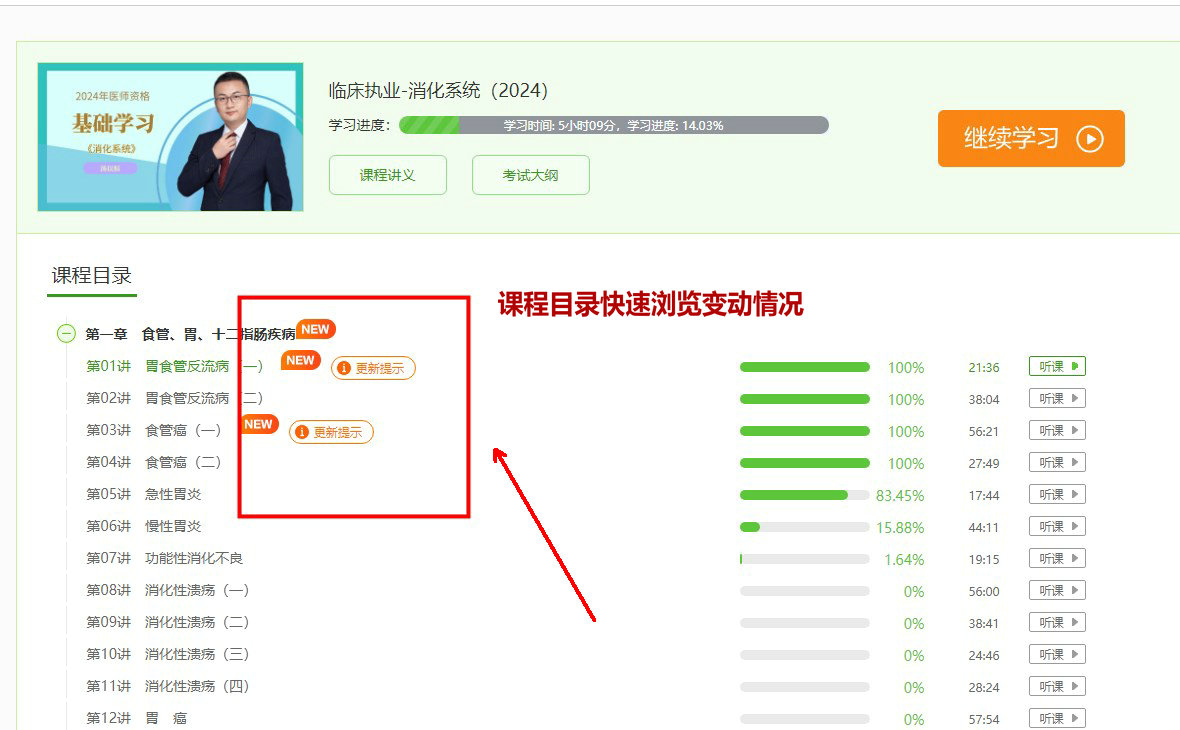Open lesson 第02讲 胃食管反流病（二）
Image resolution: width=1180 pixels, height=730 pixels.
pos(175,399)
